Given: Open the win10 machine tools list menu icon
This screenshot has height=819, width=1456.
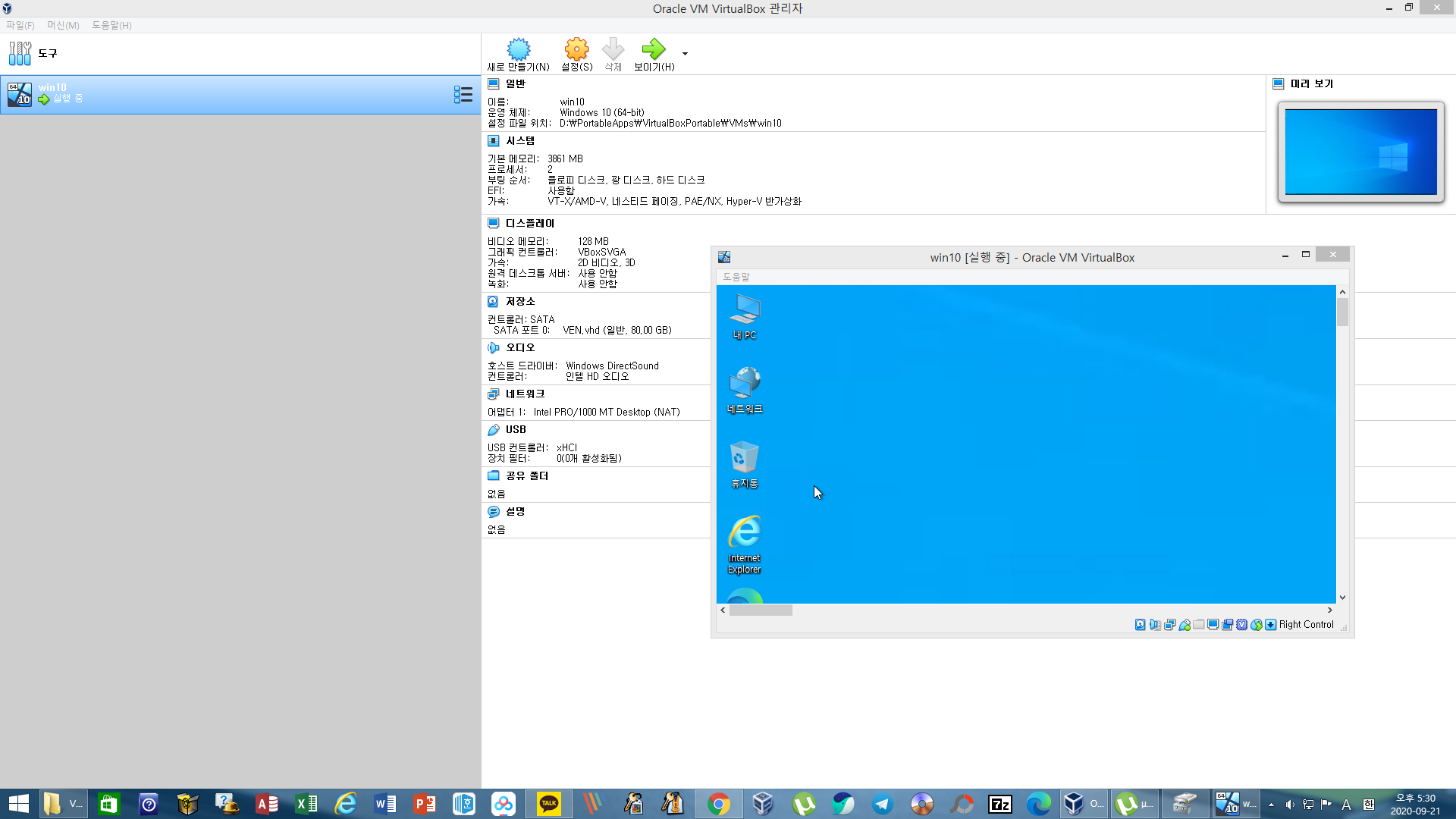Looking at the screenshot, I should [463, 94].
